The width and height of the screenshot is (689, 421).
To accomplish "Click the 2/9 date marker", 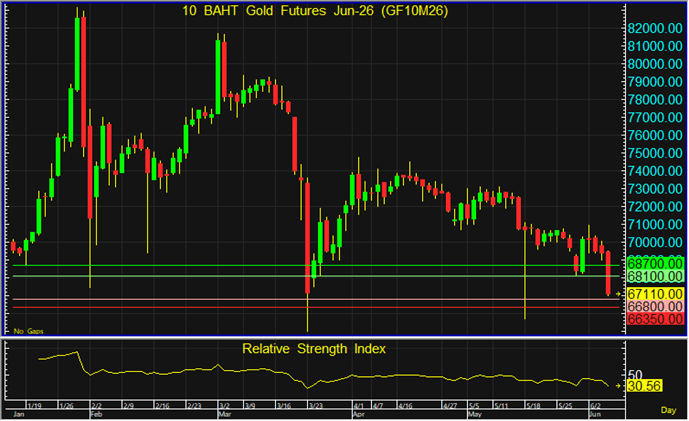I will [x=129, y=406].
